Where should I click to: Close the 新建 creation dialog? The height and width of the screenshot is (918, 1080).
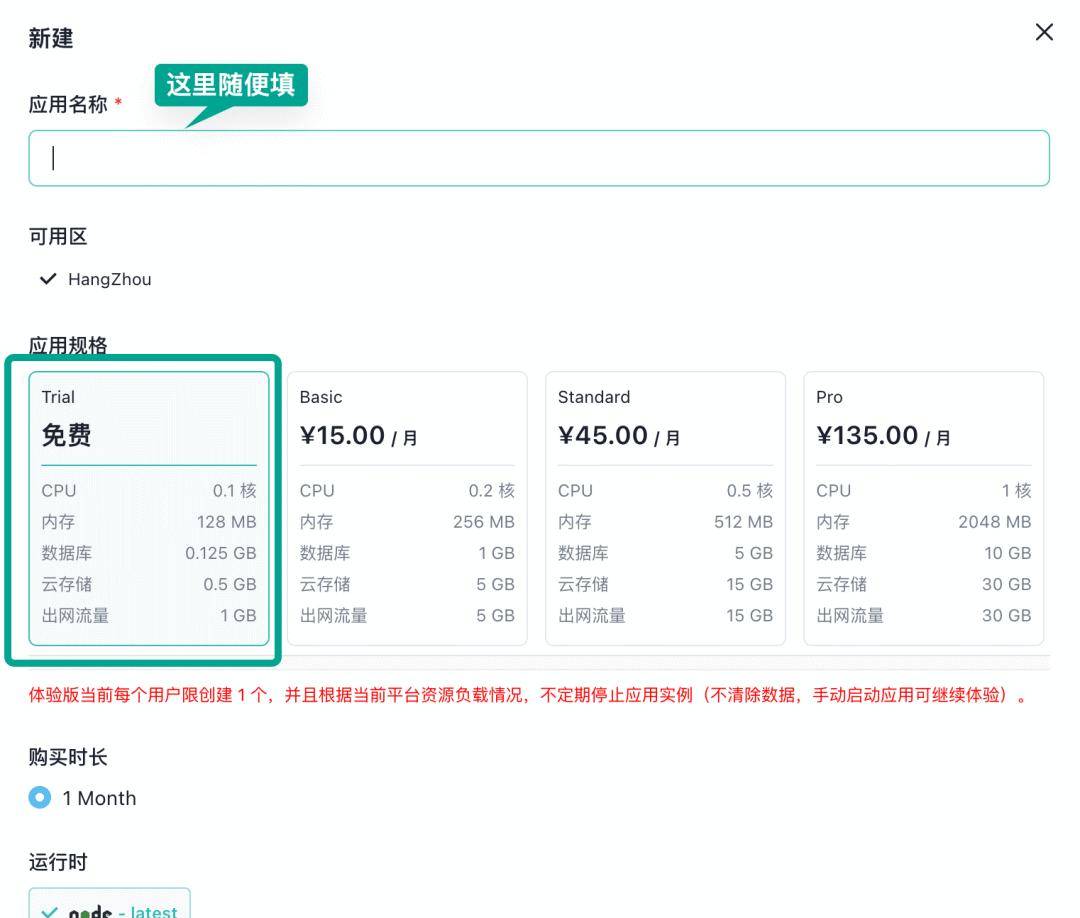coord(1043,32)
